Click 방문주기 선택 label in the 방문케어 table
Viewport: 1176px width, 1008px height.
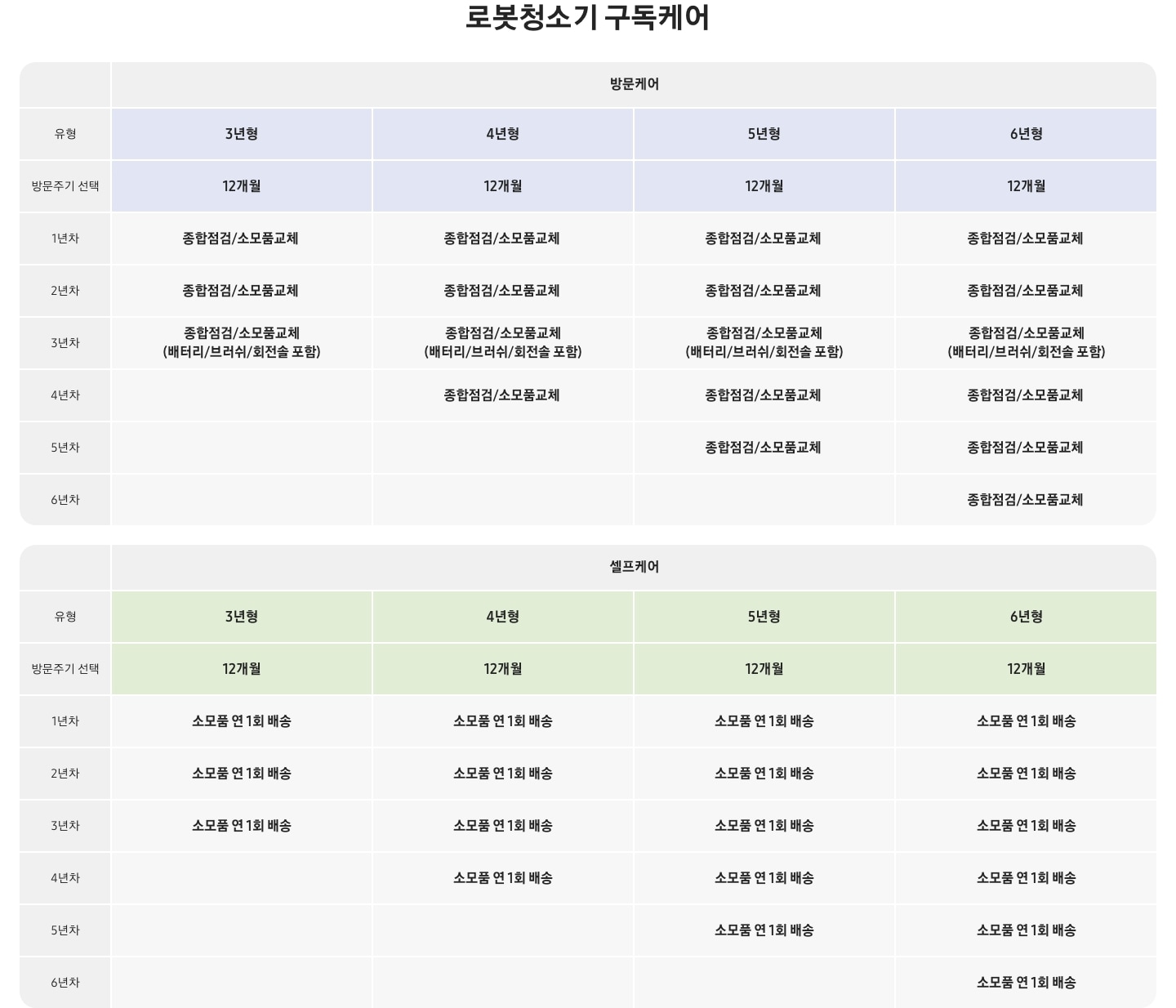tap(65, 186)
